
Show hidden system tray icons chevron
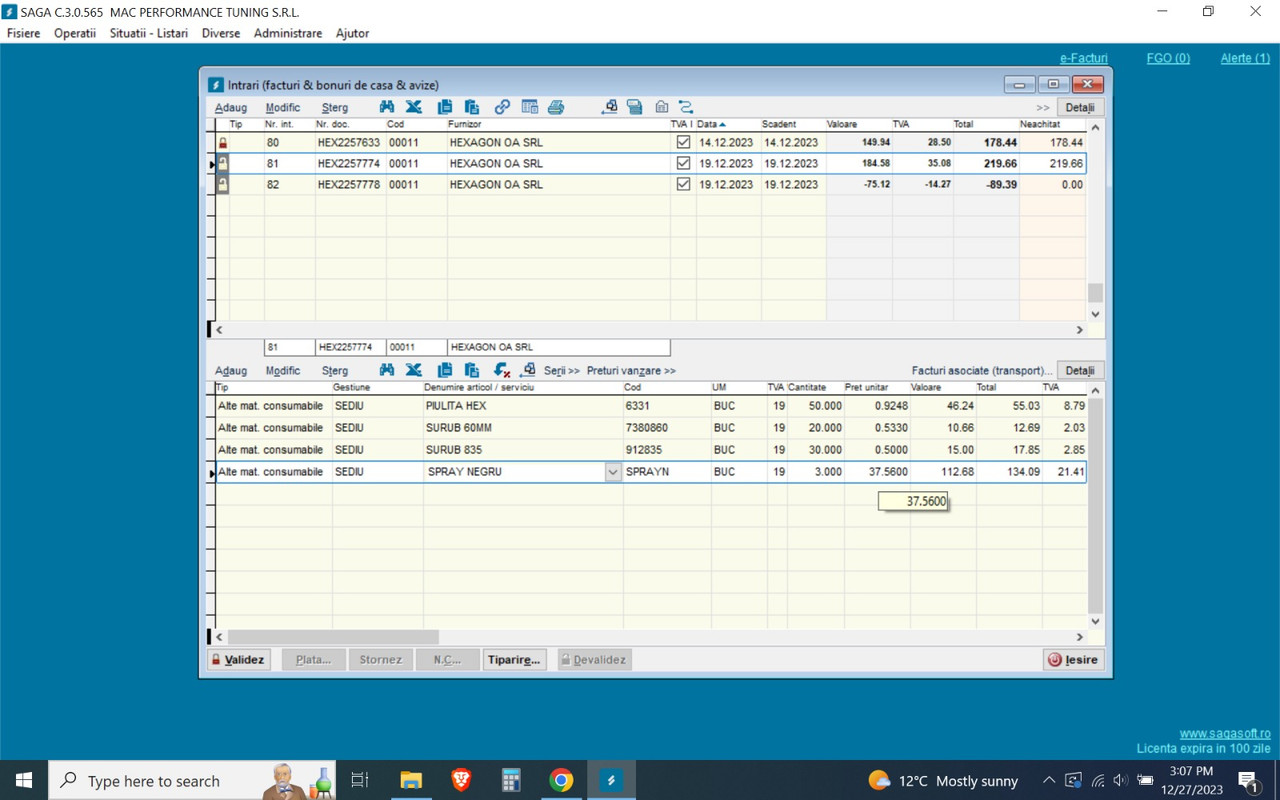1048,780
